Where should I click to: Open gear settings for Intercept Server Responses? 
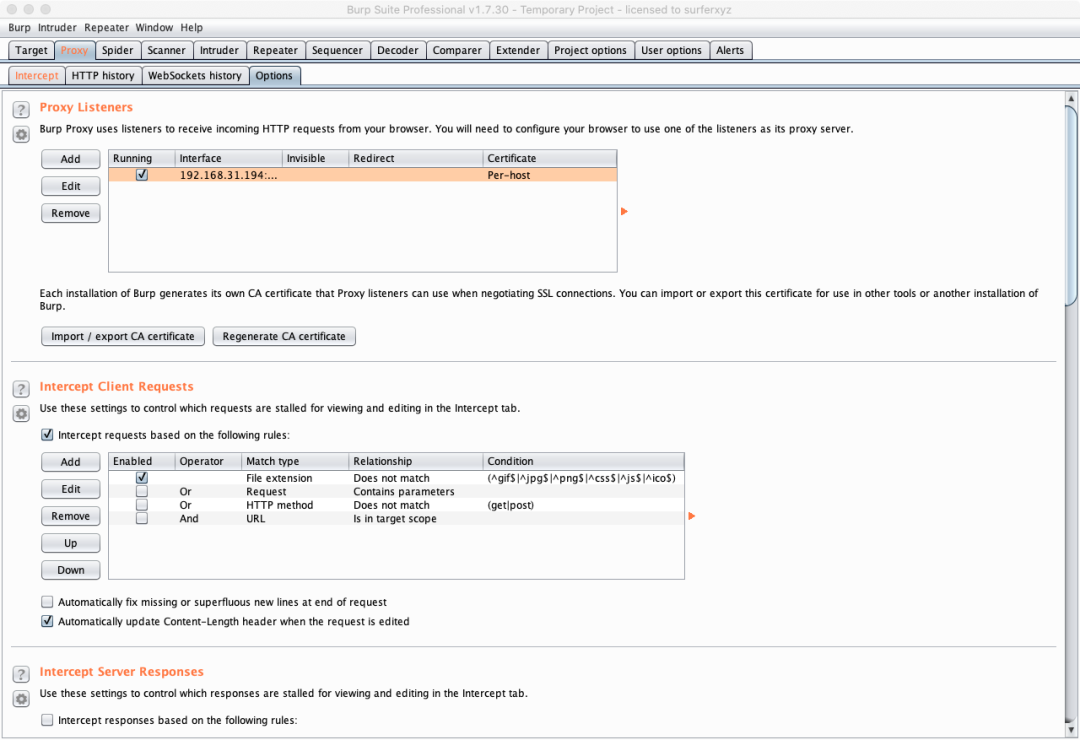point(20,698)
